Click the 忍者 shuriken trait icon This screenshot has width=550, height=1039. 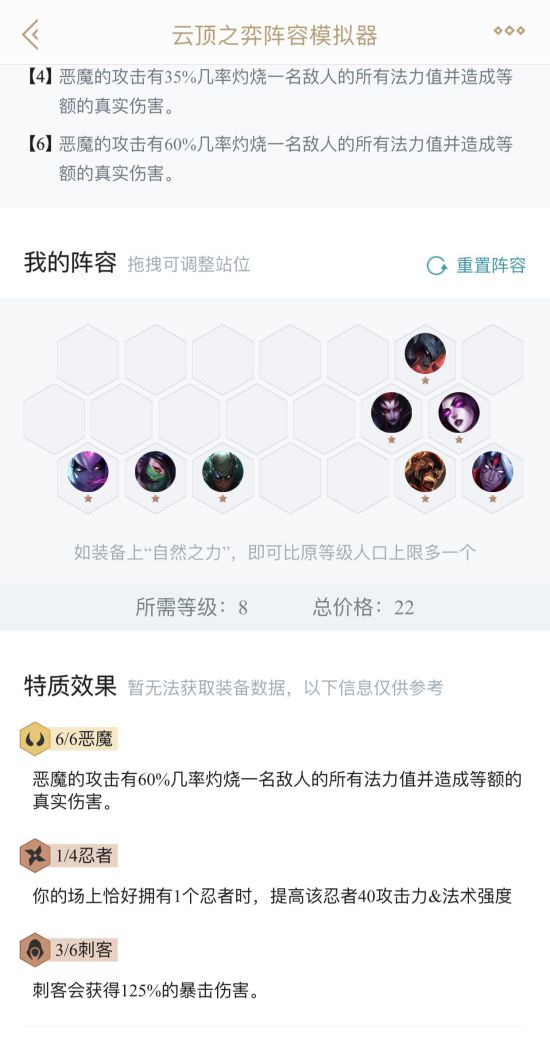tap(35, 855)
